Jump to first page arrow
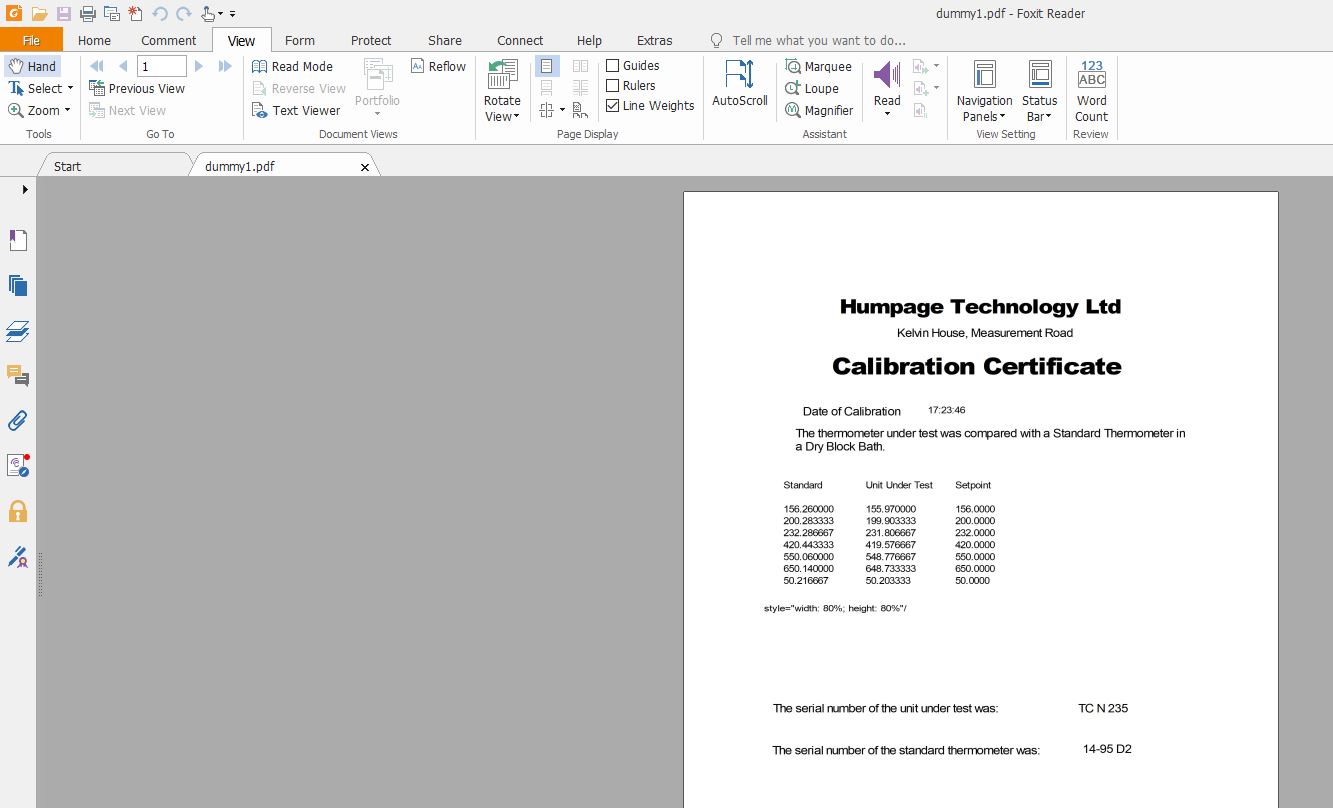The image size is (1333, 808). click(97, 66)
